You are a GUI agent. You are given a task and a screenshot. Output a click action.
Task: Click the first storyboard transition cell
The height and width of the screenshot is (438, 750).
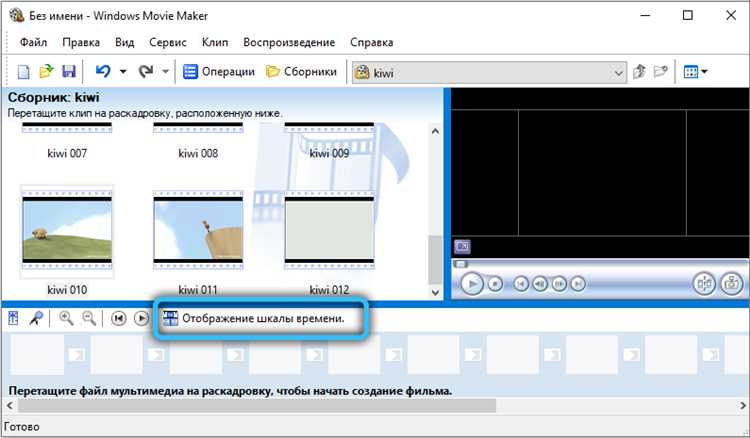click(x=77, y=354)
